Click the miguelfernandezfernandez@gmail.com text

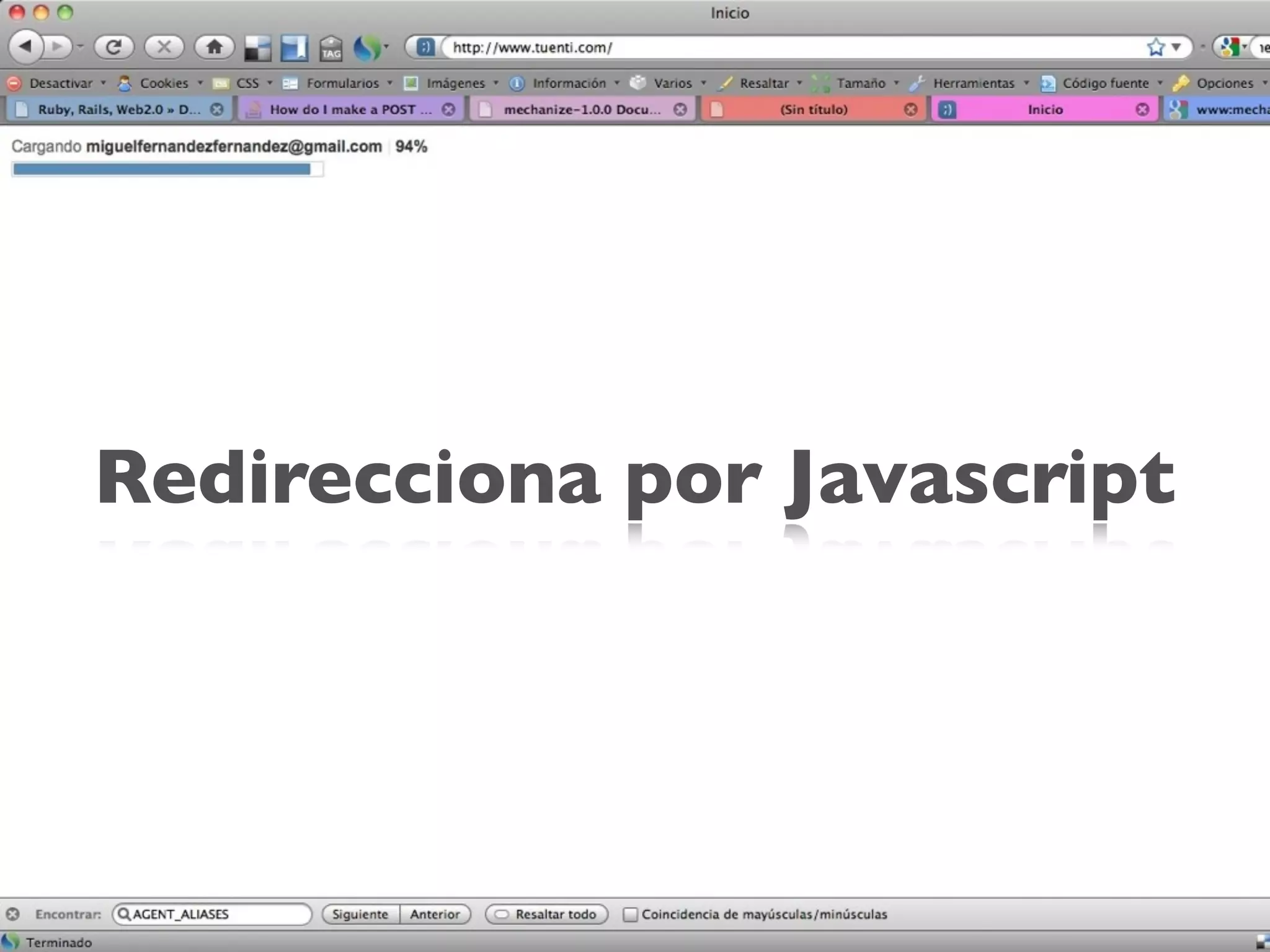pos(234,147)
